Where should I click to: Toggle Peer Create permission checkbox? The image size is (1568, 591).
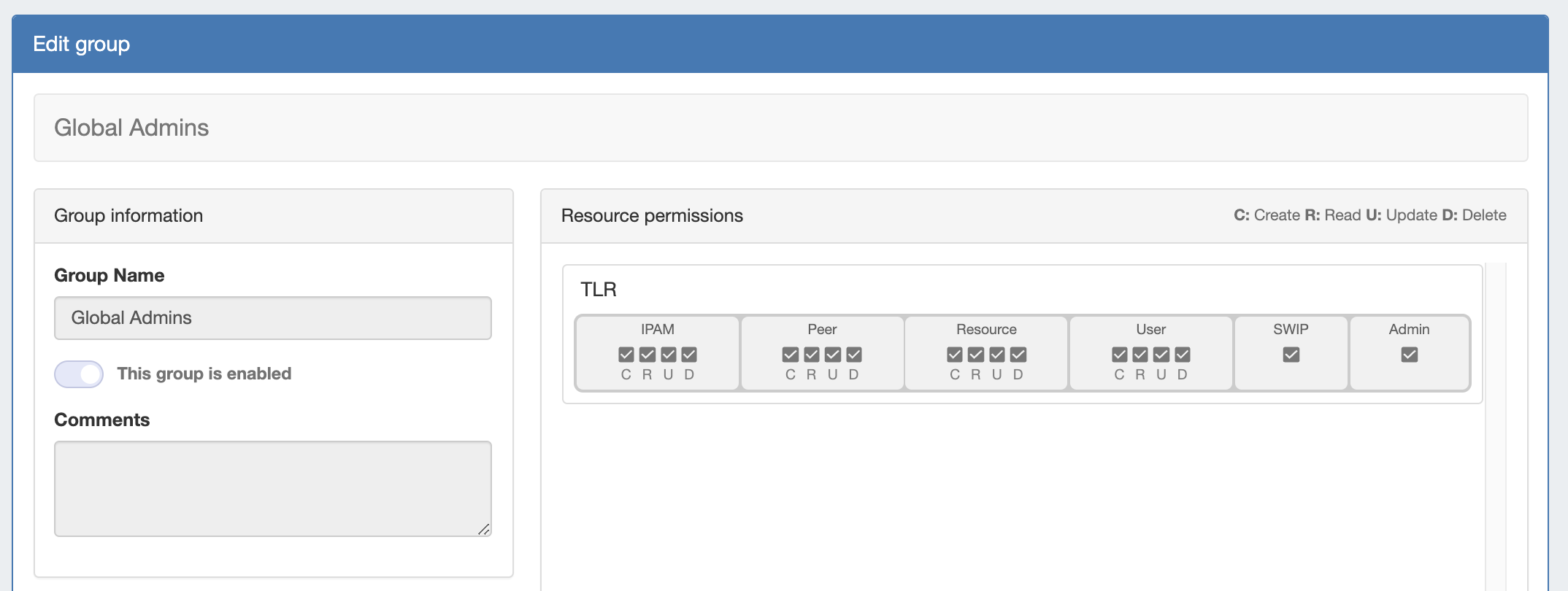pos(790,355)
